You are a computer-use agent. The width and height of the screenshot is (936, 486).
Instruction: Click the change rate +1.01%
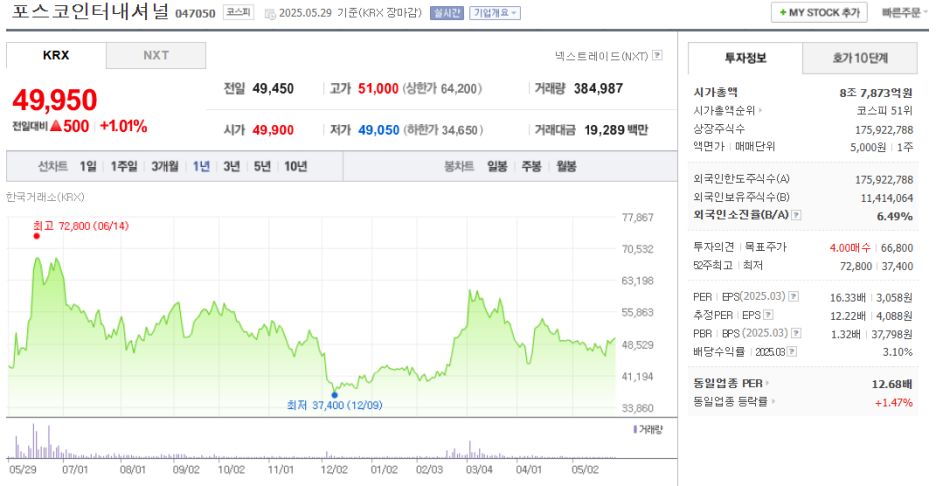click(x=124, y=126)
